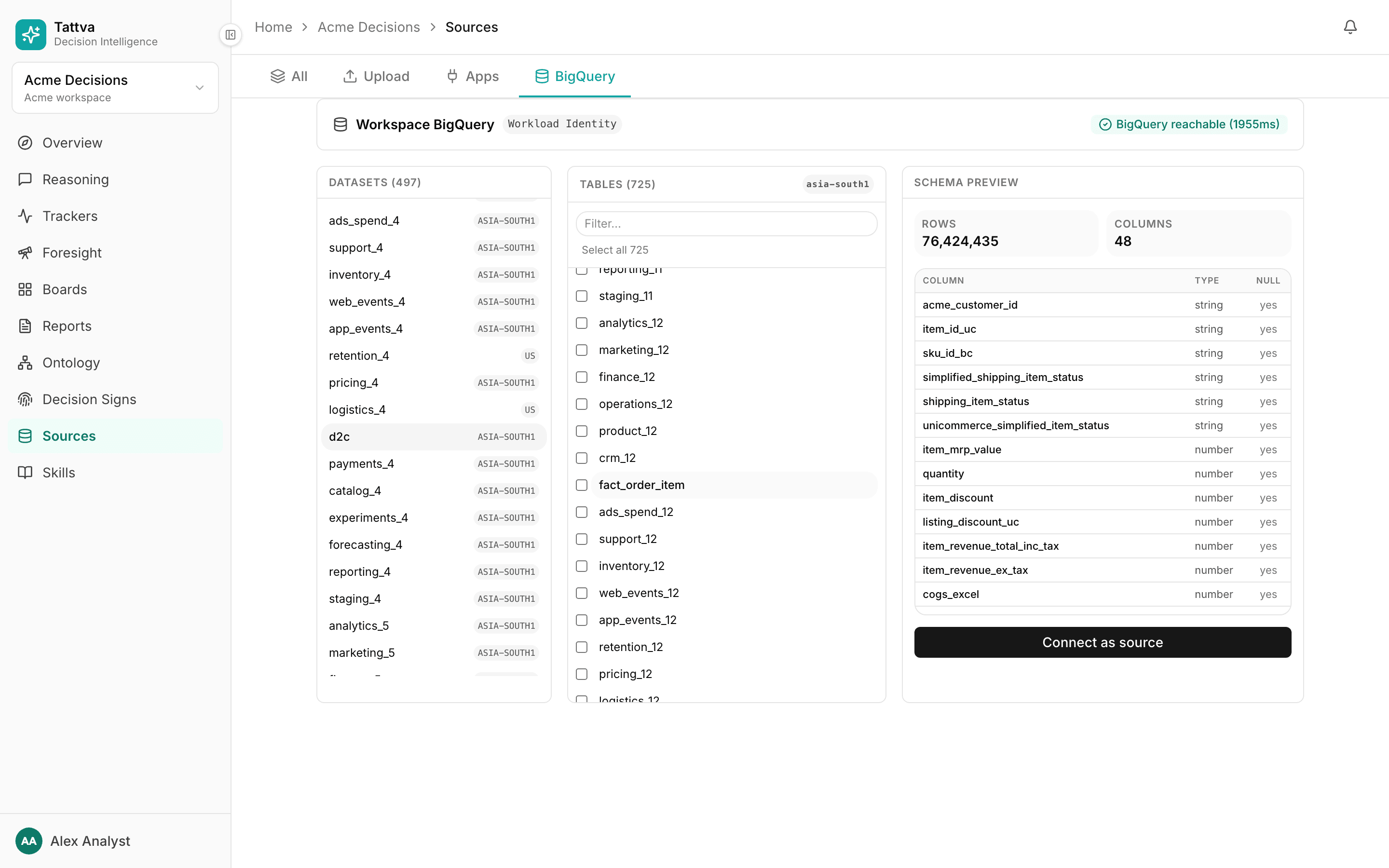This screenshot has width=1389, height=868.
Task: Click the Trackers pulse icon
Action: [x=25, y=216]
